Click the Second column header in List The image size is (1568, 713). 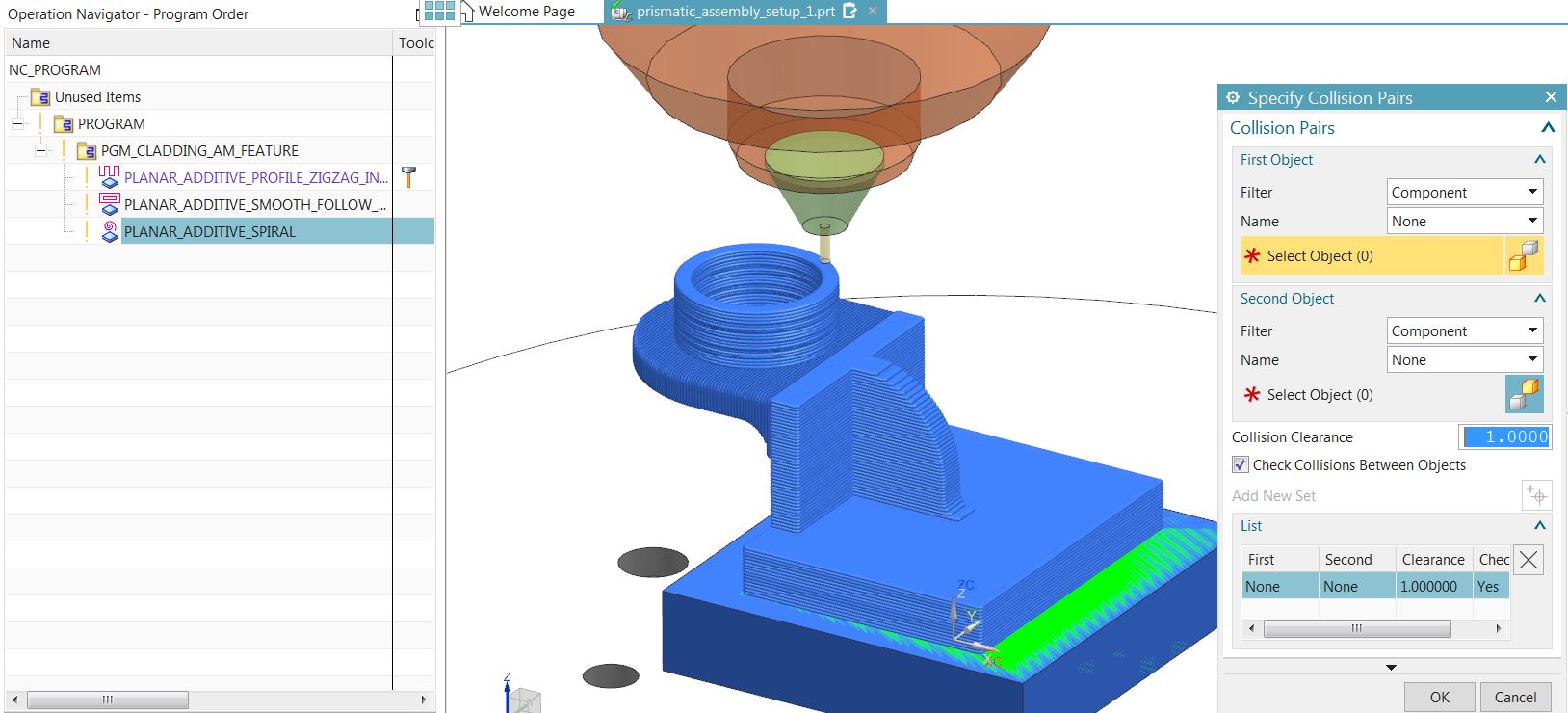tap(1357, 559)
